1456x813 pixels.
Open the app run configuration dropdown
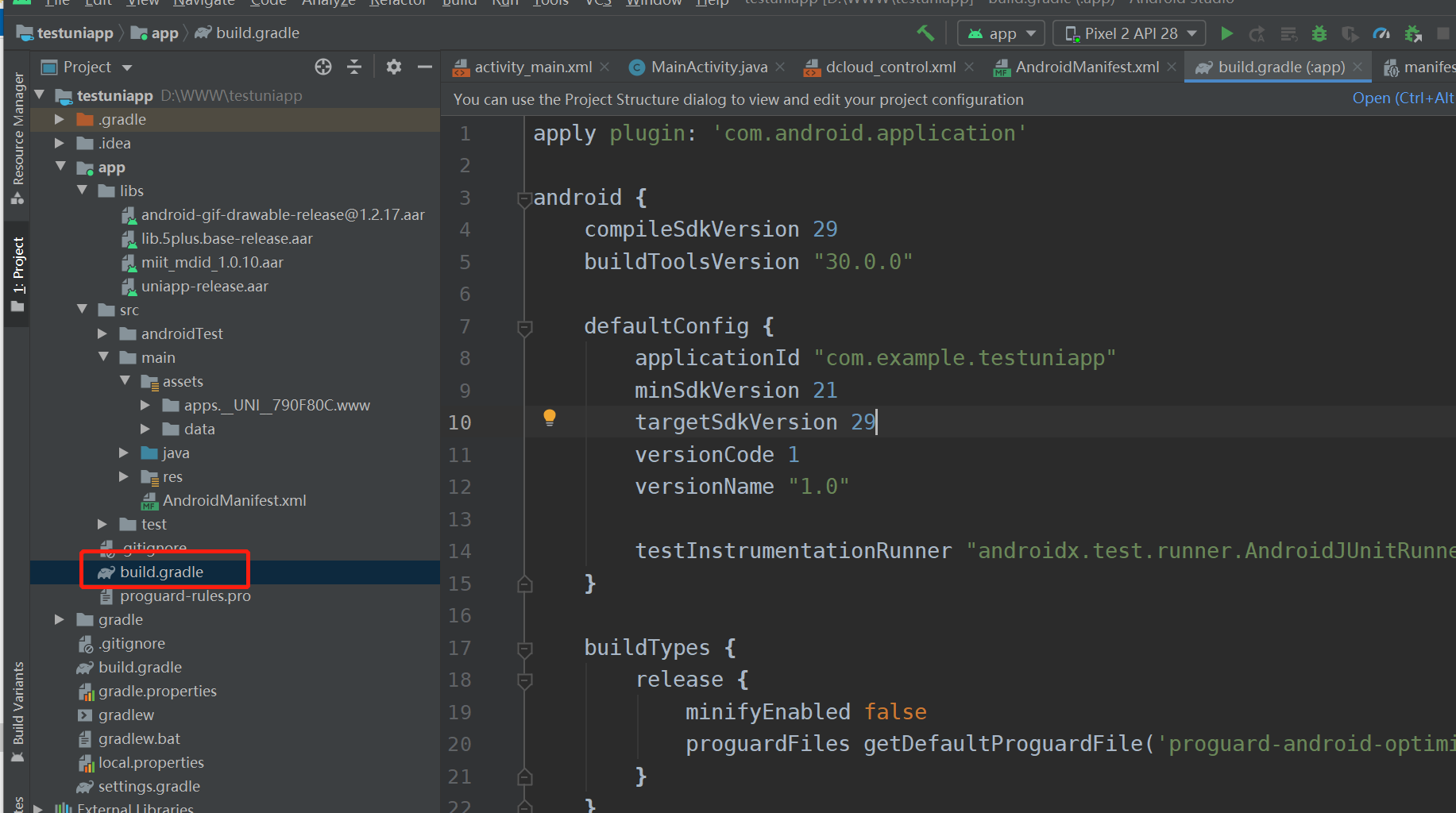point(1002,33)
